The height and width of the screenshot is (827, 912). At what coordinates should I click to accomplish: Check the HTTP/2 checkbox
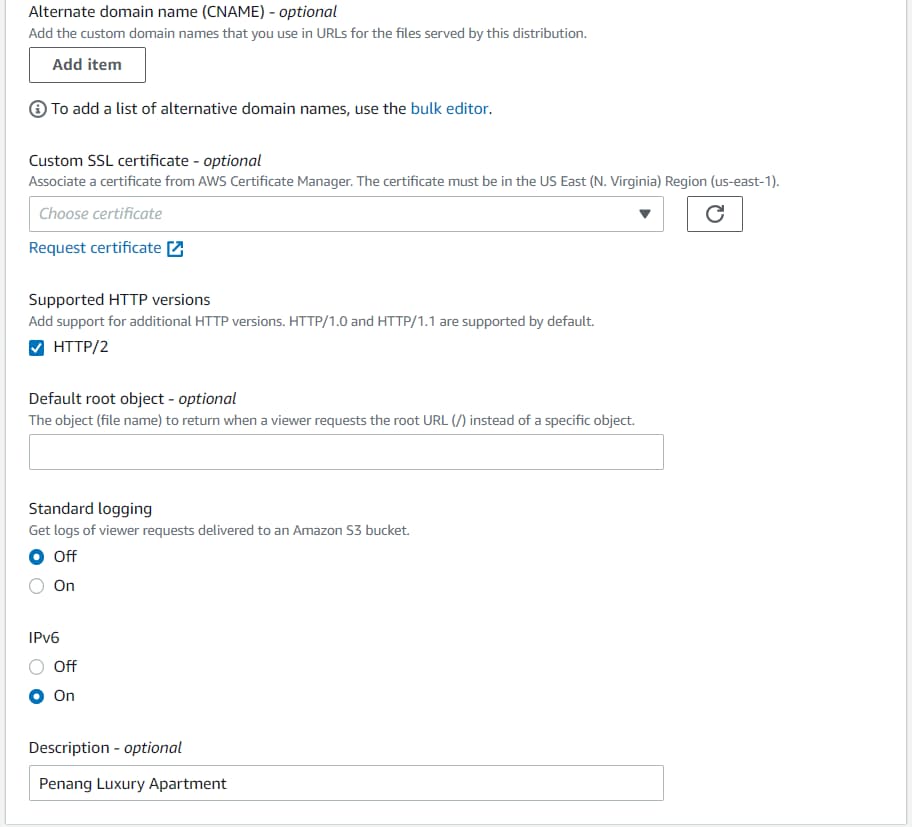[36, 348]
